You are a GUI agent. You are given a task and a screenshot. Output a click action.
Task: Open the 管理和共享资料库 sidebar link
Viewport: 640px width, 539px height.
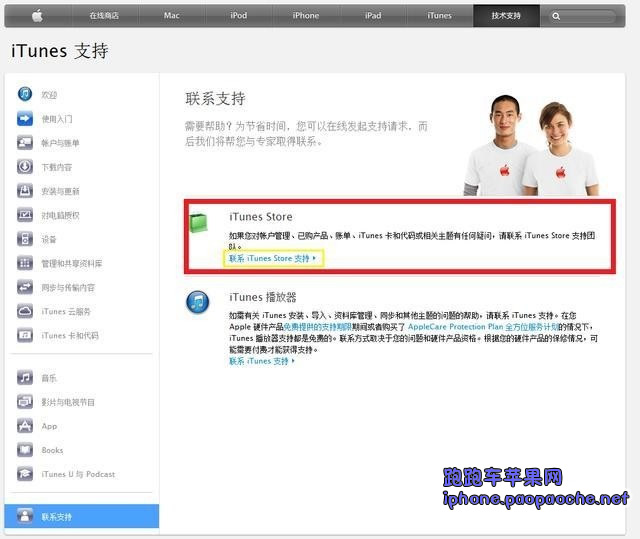coord(72,264)
